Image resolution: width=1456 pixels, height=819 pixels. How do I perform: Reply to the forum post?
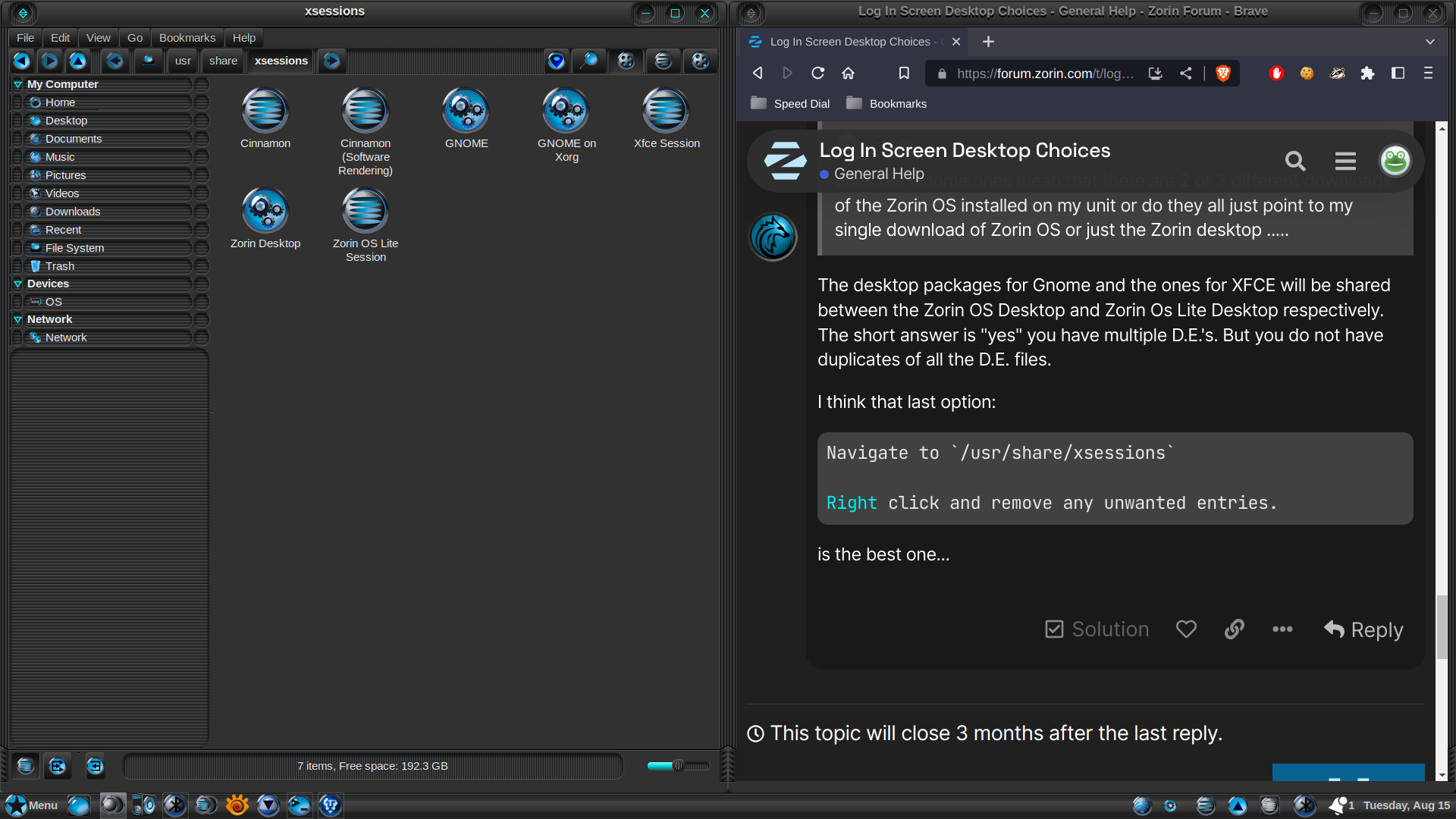pyautogui.click(x=1363, y=629)
